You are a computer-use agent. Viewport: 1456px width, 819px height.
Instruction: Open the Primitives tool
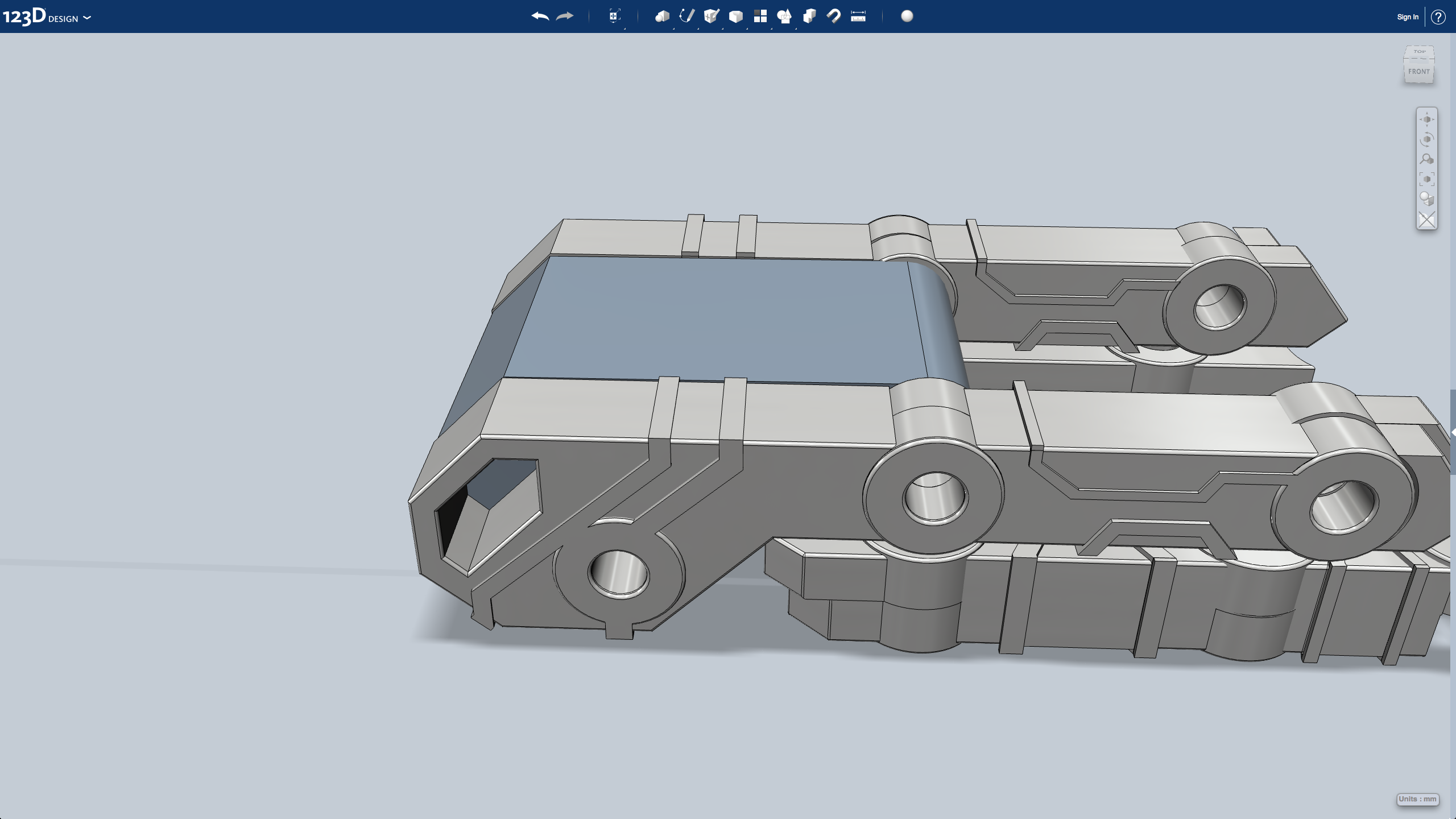661,16
